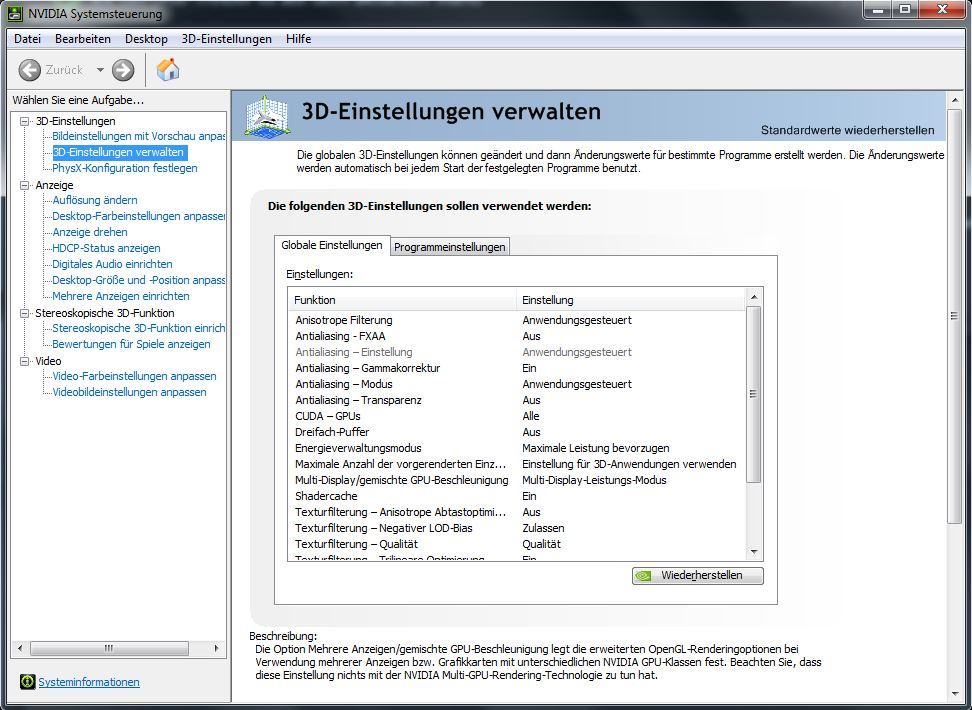Click task tree horizontal scroll-right arrow

click(x=216, y=649)
